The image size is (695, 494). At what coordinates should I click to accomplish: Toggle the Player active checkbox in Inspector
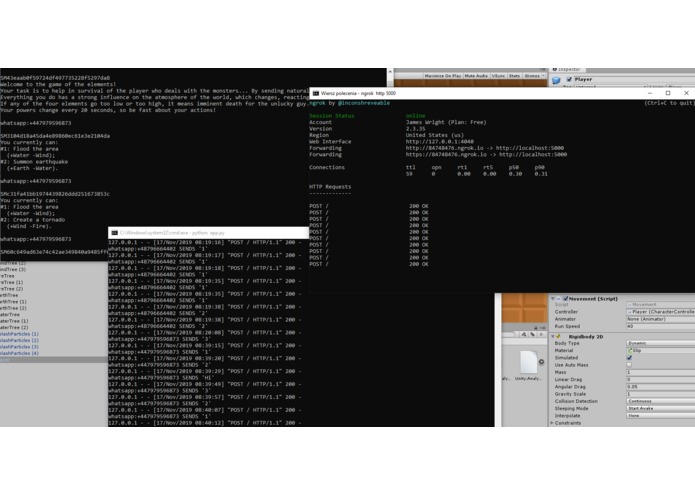click(569, 79)
